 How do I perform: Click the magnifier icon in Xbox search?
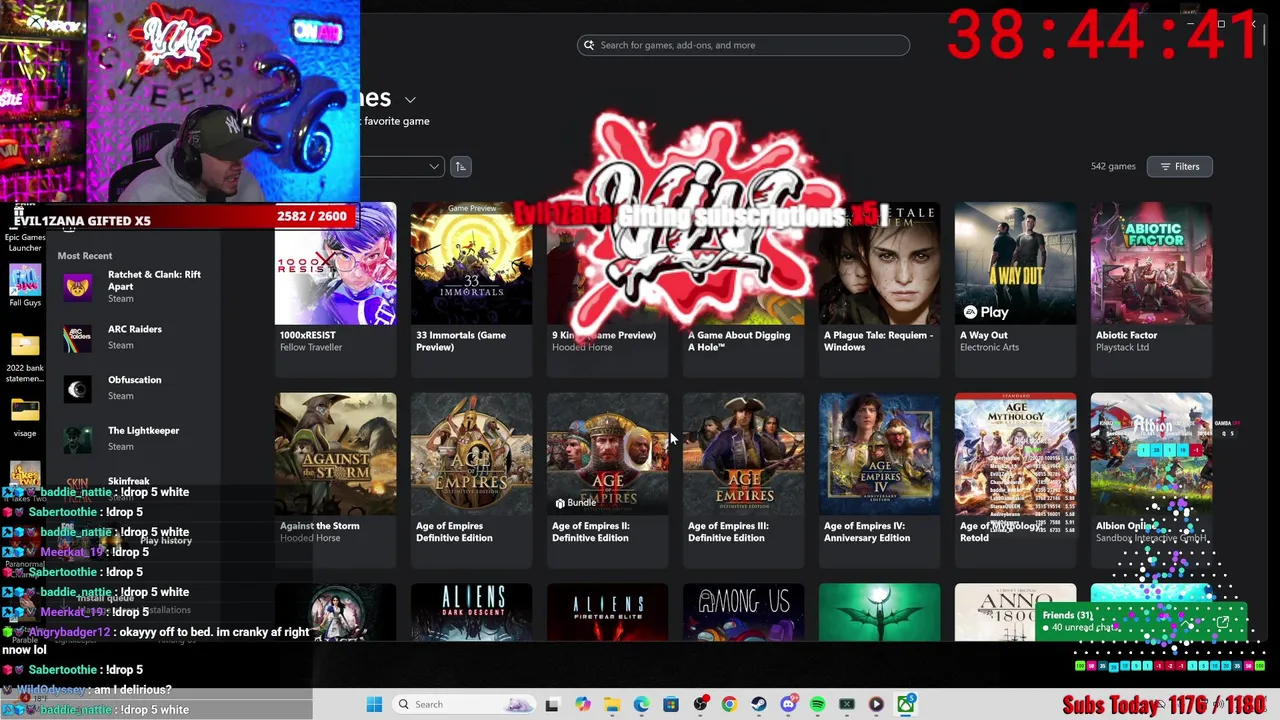tap(589, 45)
